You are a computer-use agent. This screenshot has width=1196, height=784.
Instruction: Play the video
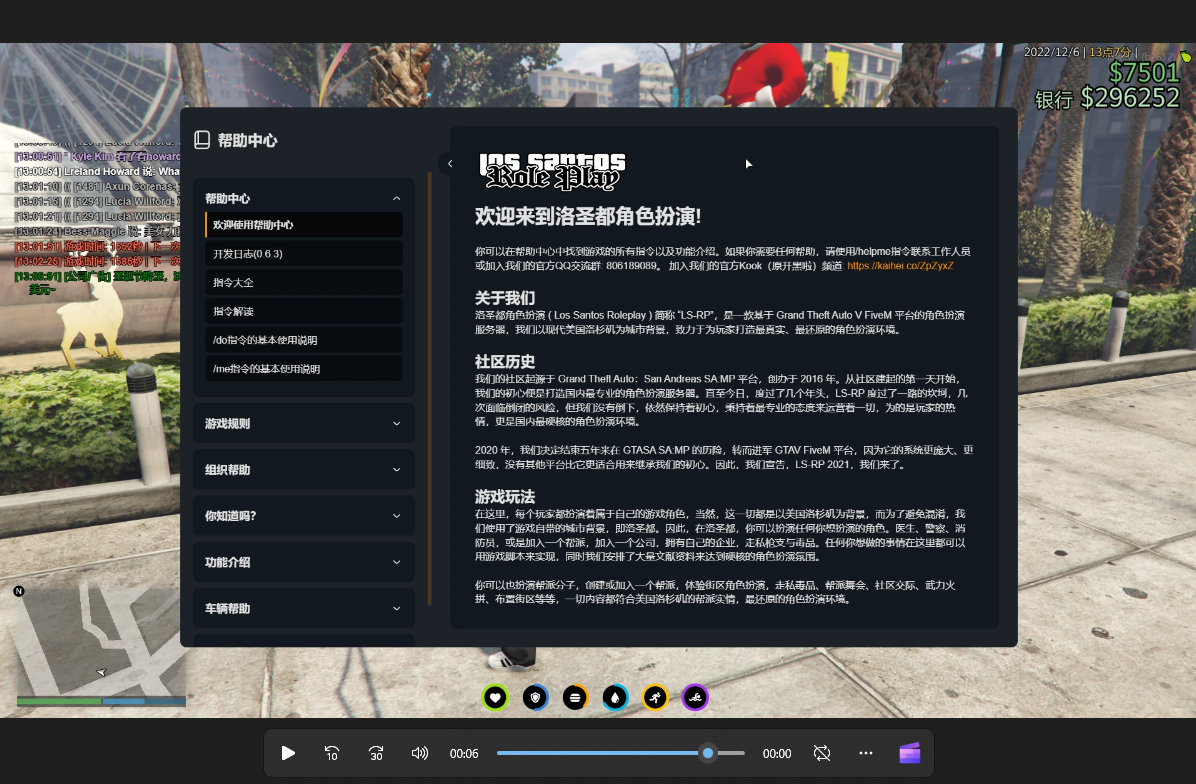click(288, 753)
